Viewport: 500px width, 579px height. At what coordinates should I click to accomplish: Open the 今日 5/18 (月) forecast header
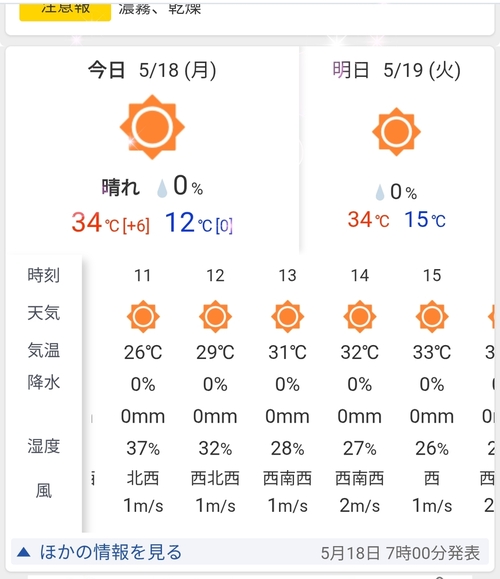pos(152,70)
